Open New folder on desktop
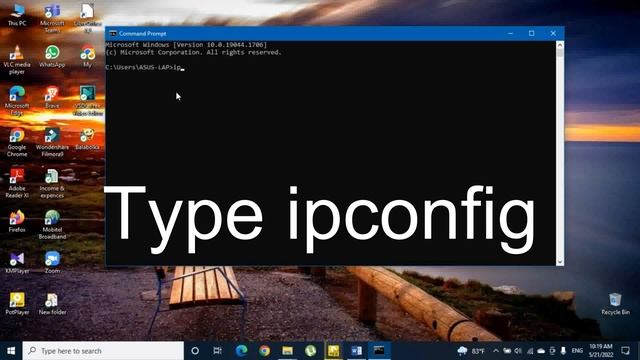 52,304
